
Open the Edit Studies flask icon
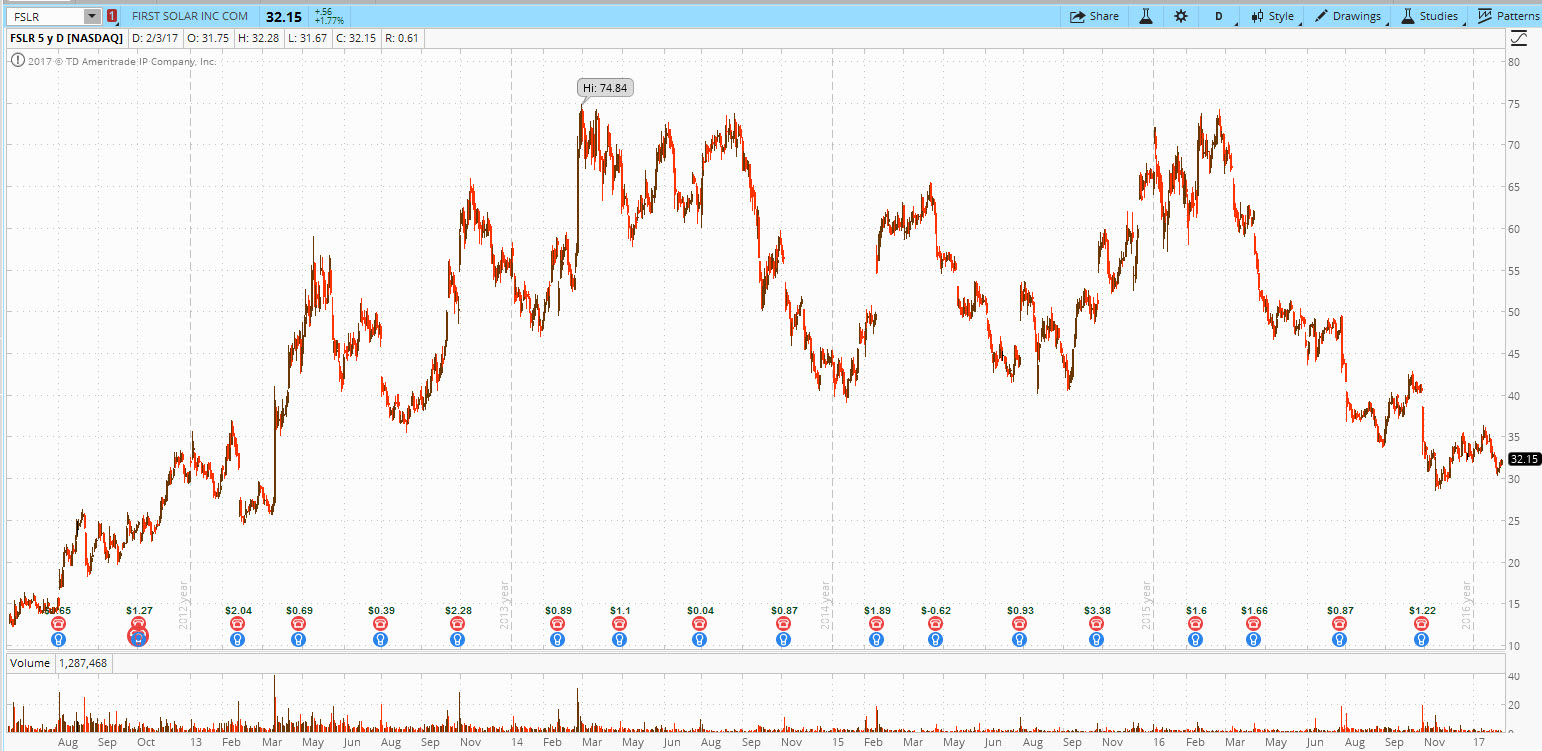tap(1146, 16)
